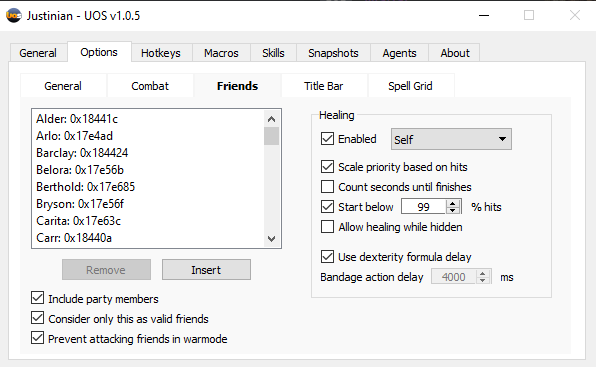Increase Bandage action delay with up arrow
The image size is (596, 367).
482,273
